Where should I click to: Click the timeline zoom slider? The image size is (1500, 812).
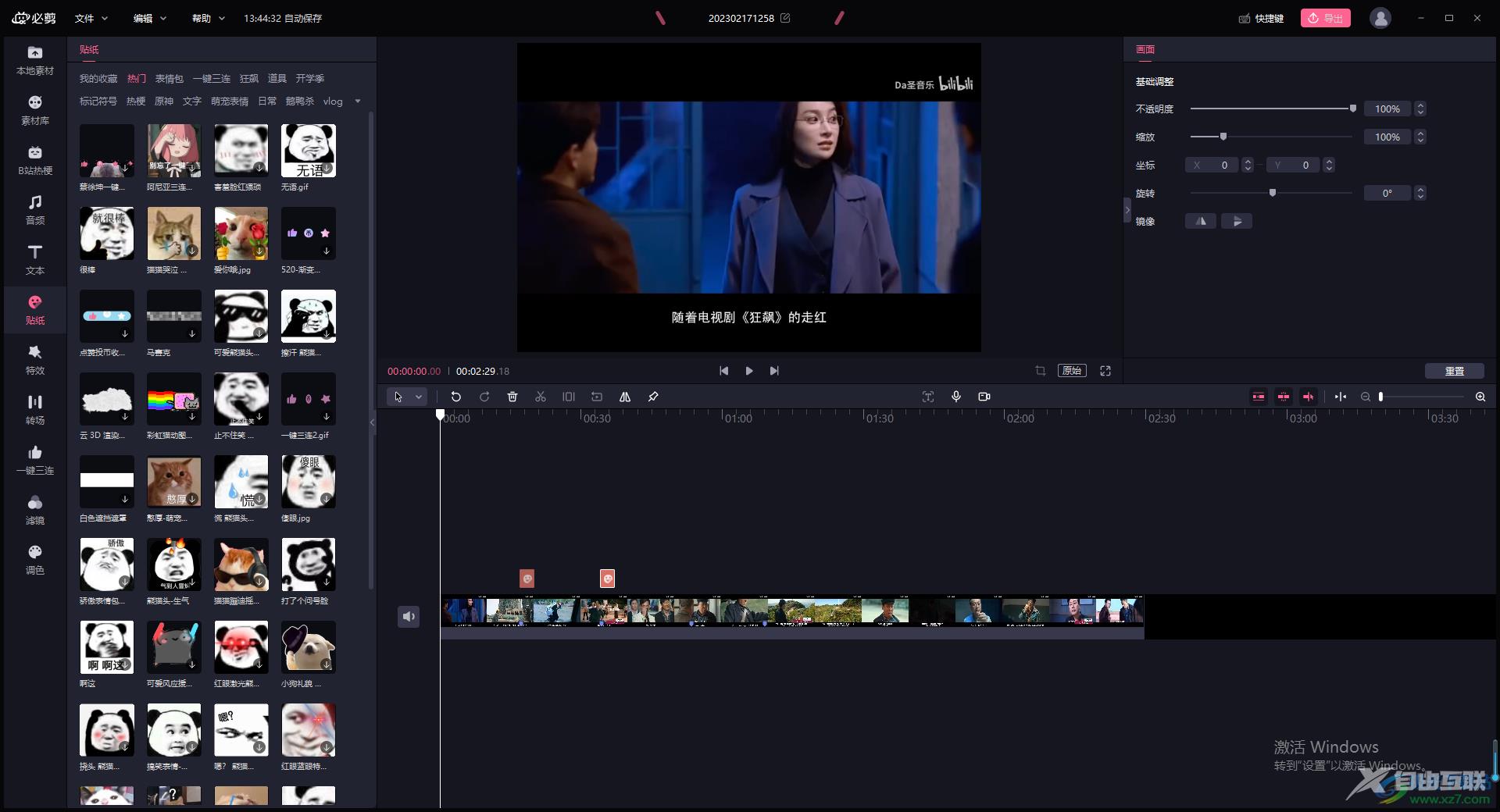coord(1422,397)
